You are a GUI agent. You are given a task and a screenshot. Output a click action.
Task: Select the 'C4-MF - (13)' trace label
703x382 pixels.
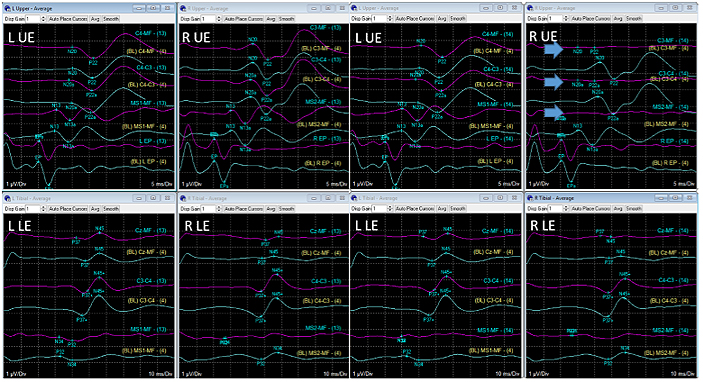[x=151, y=34]
